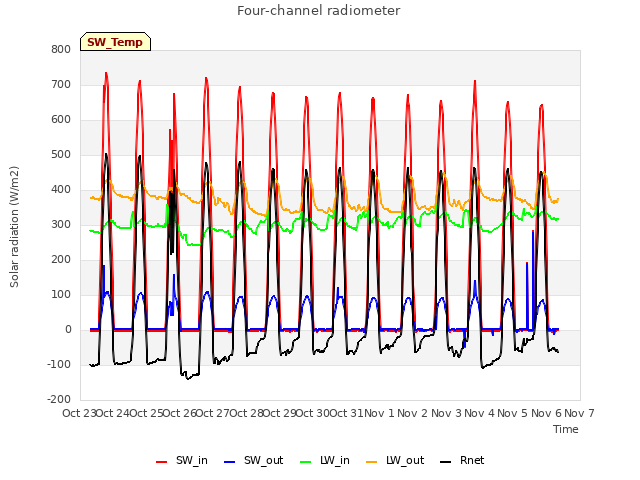Click the 500 y-axis tick label
This screenshot has width=640, height=480.
click(x=61, y=155)
